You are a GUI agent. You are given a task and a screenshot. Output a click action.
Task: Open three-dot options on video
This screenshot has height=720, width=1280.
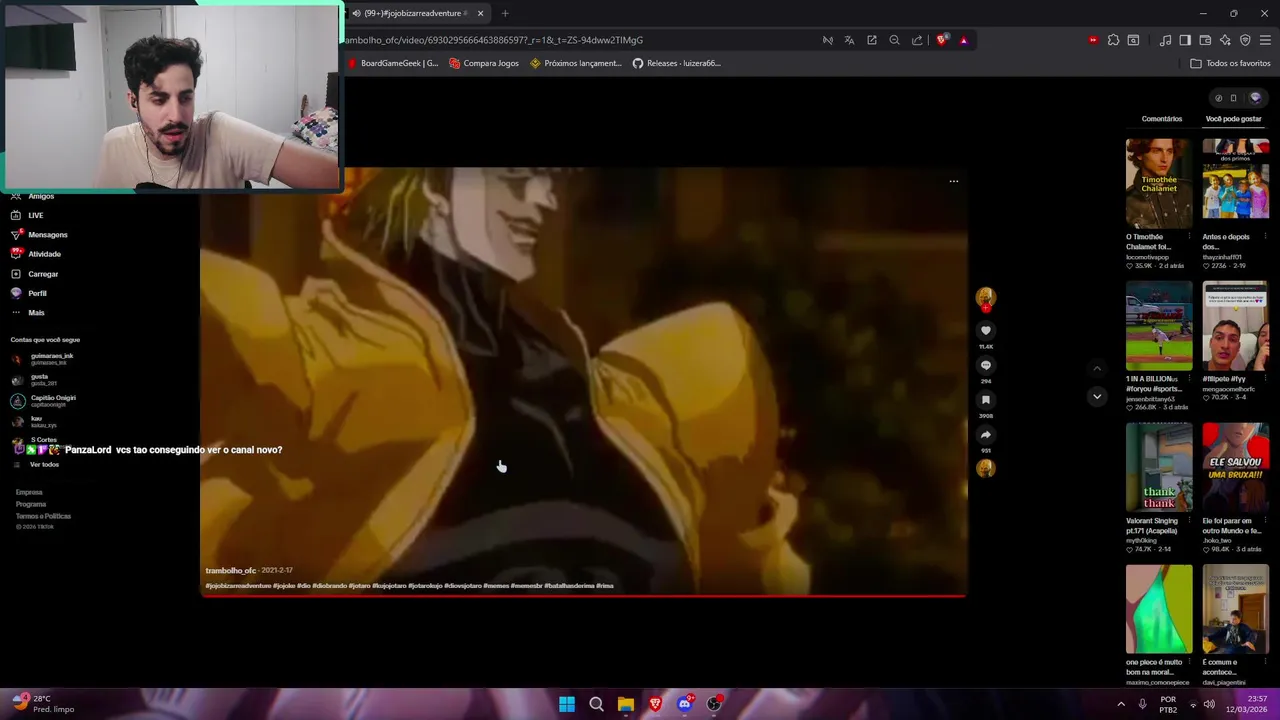953,181
